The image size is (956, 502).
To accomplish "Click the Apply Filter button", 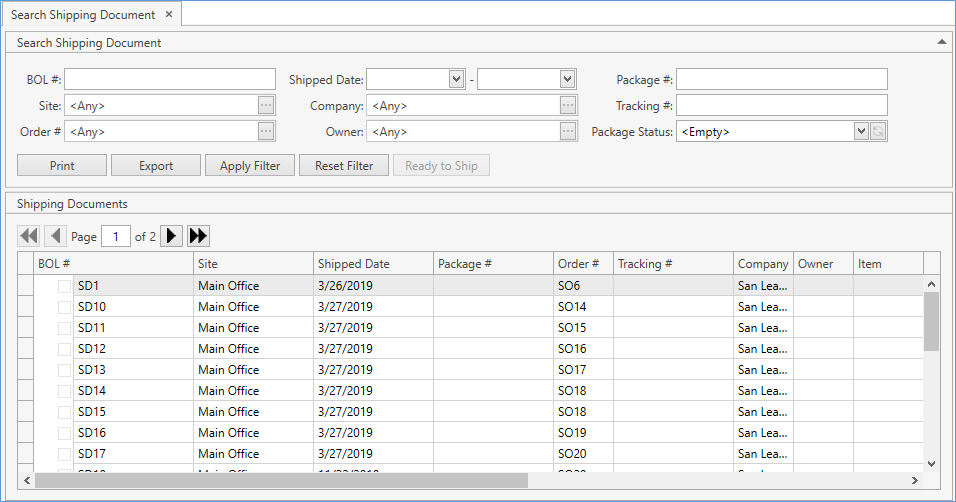I will point(250,166).
